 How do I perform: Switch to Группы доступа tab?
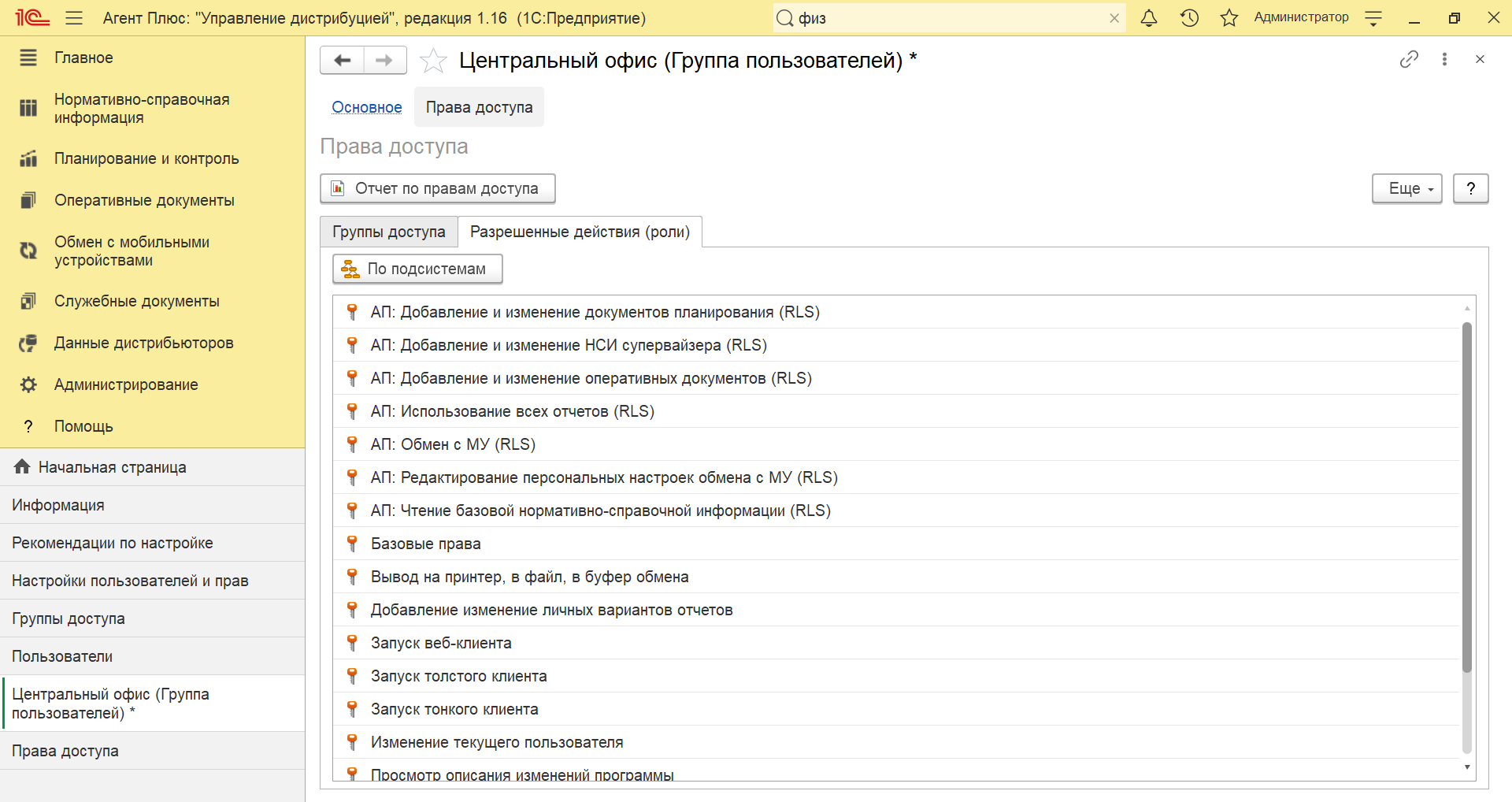click(389, 232)
